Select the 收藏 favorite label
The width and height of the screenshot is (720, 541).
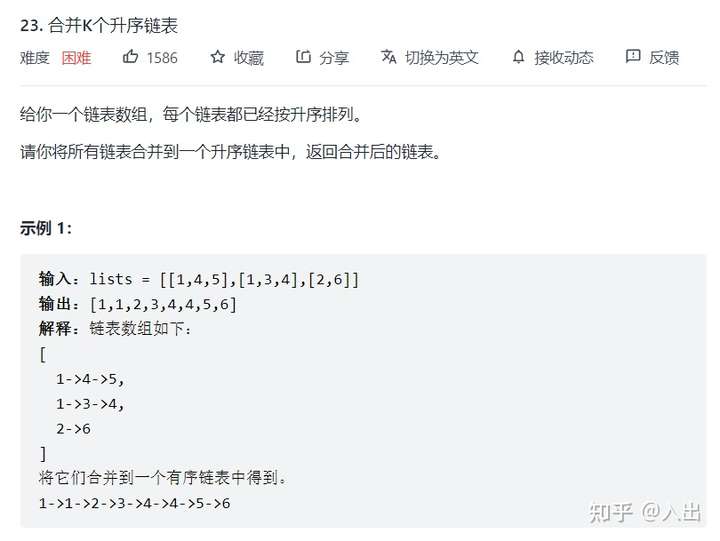(248, 58)
